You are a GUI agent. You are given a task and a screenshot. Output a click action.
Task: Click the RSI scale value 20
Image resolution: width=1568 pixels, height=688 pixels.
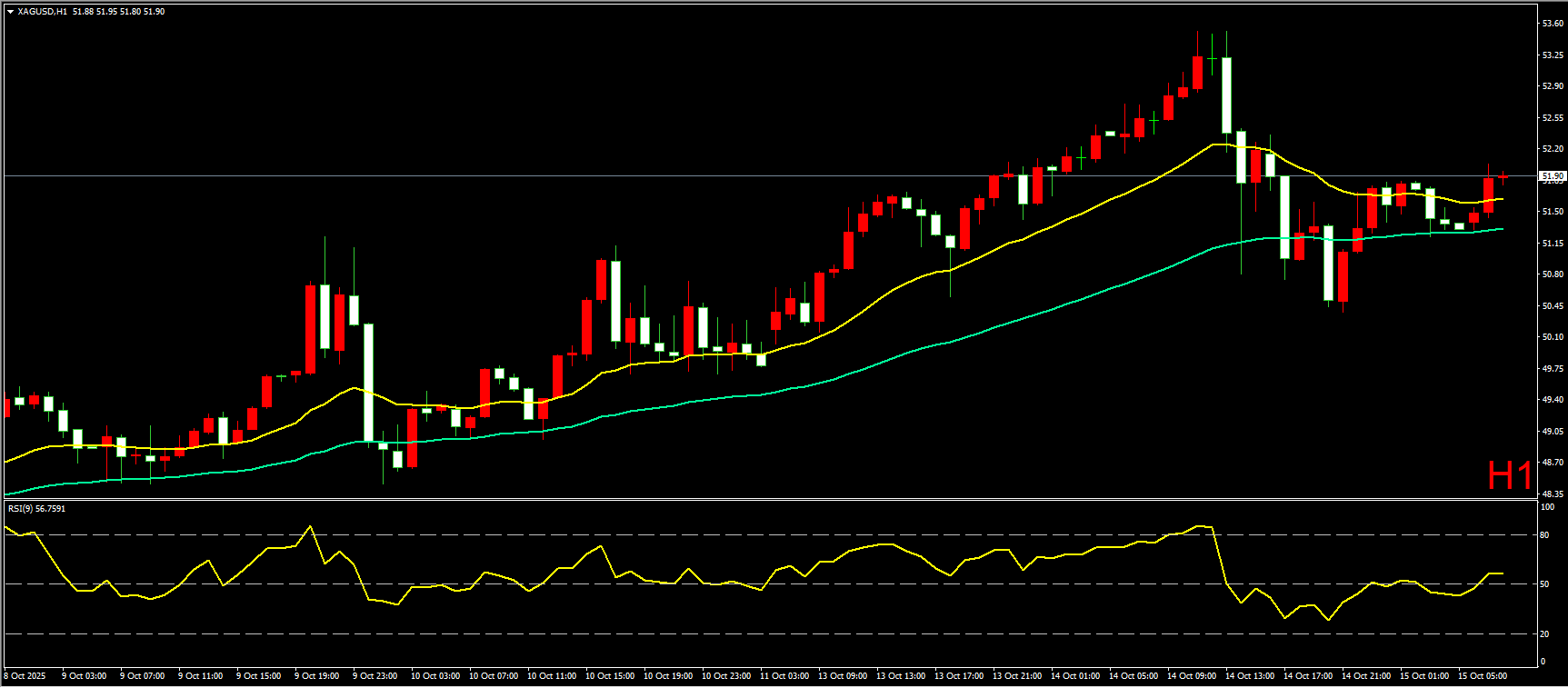[1544, 634]
